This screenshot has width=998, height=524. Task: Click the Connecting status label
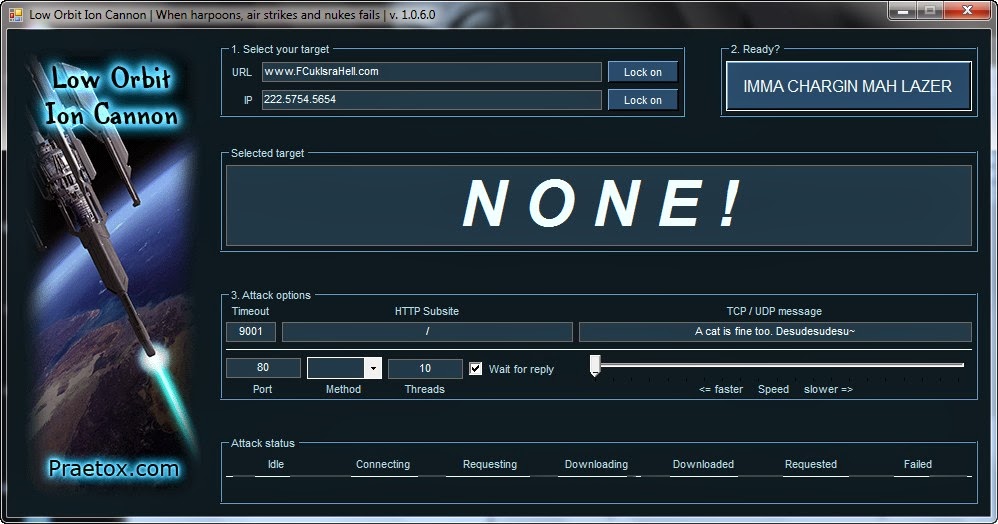click(383, 464)
